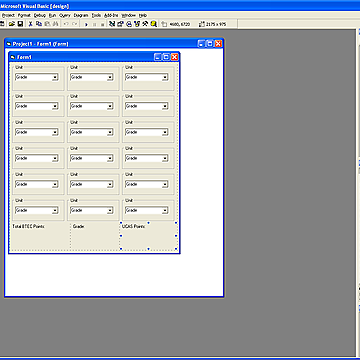Show the Toolbox via toolbar icon
Viewport: 360px width, 360px height.
pos(145,24)
